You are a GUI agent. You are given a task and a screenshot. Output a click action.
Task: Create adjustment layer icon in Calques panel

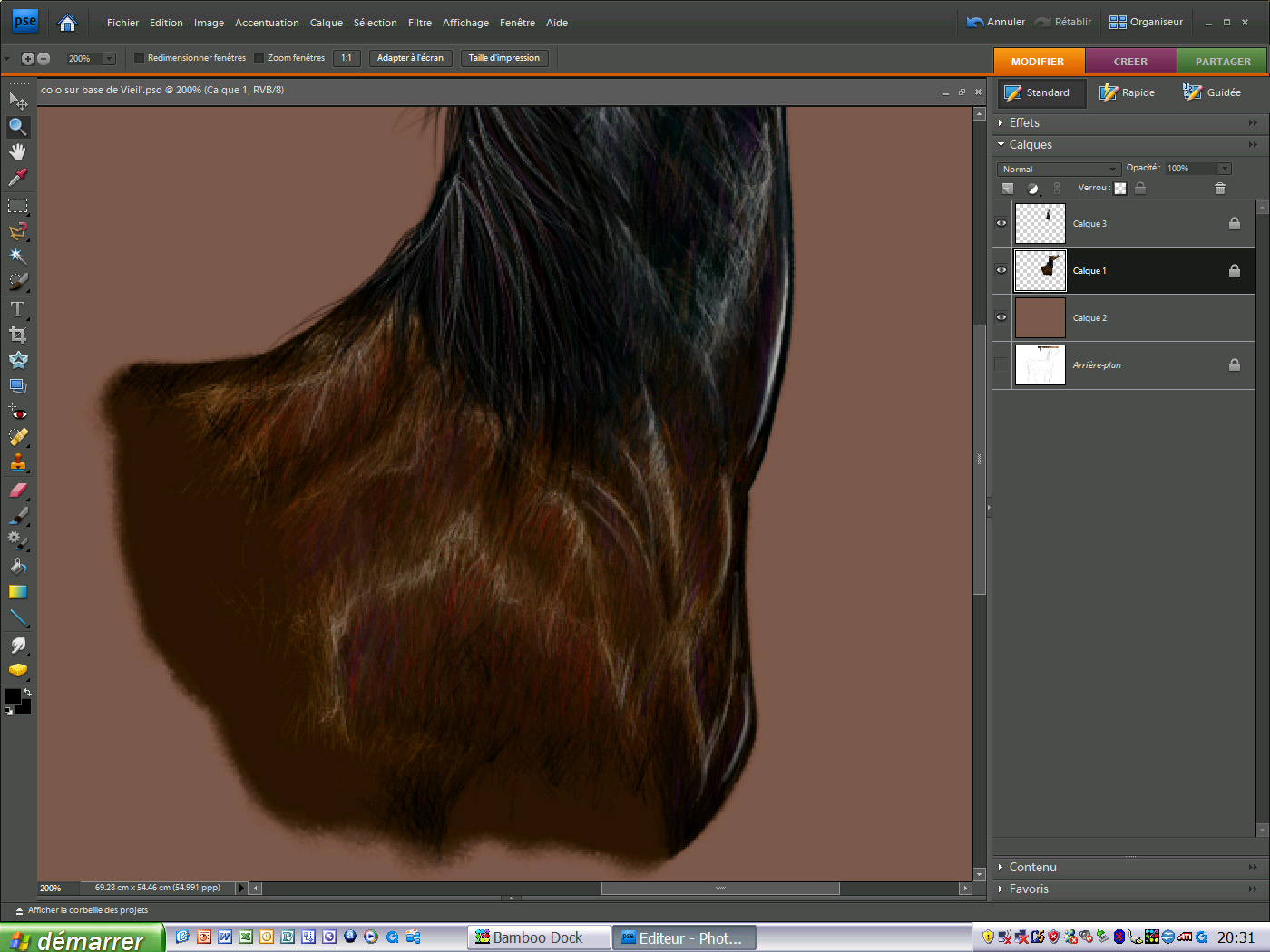(x=1032, y=188)
